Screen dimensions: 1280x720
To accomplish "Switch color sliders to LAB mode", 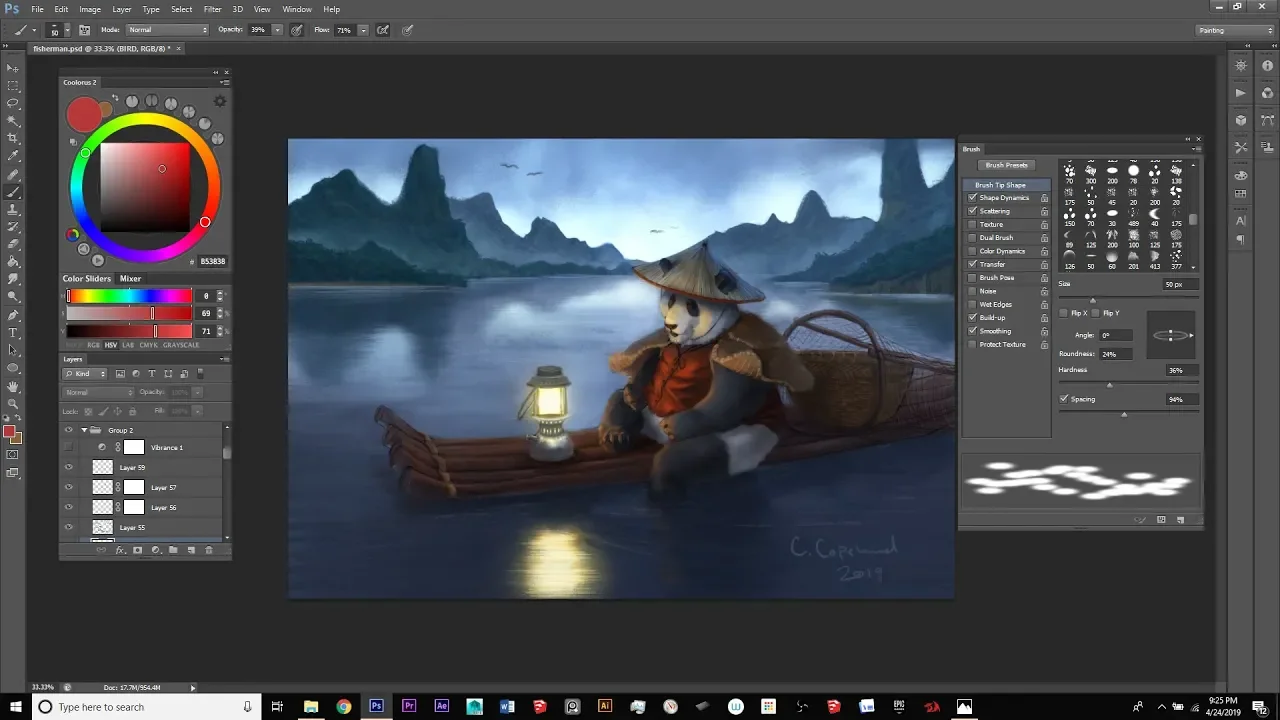I will click(127, 345).
